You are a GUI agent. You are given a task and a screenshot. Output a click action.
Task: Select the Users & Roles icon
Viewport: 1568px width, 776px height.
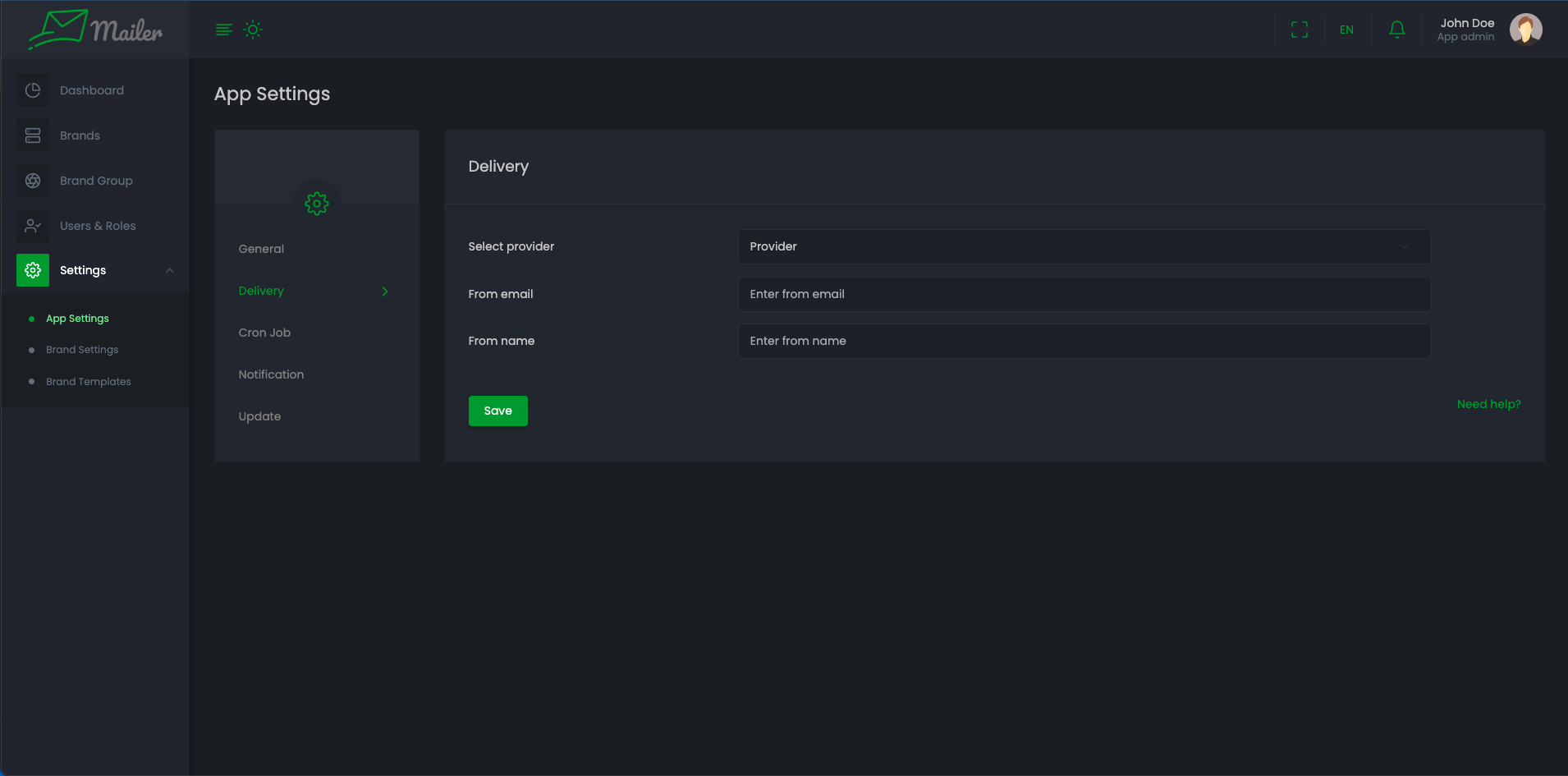coord(33,226)
